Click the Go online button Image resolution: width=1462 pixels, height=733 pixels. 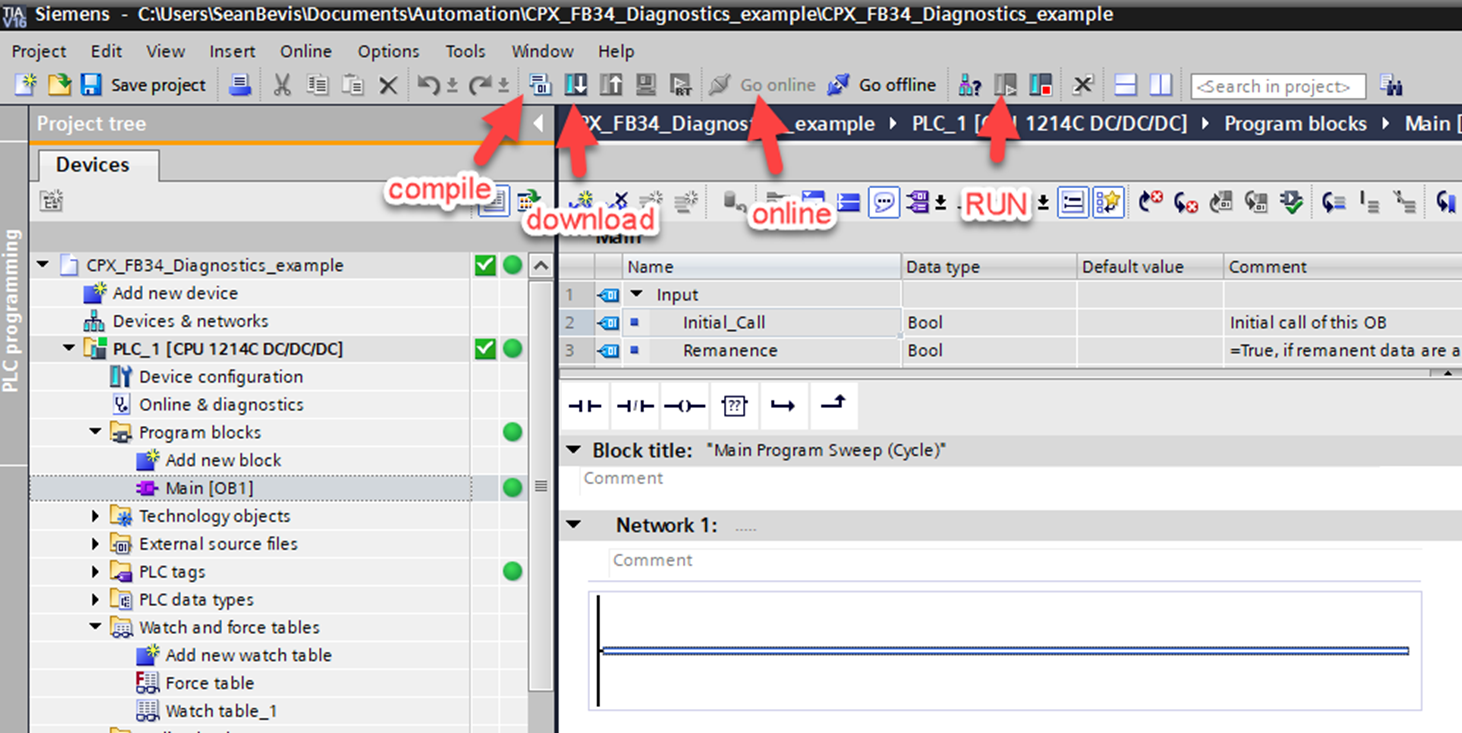click(762, 85)
